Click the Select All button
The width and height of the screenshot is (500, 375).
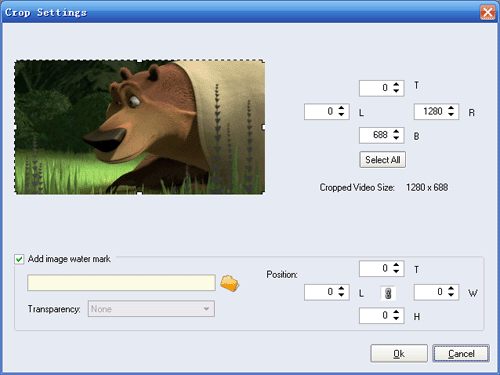(x=383, y=160)
